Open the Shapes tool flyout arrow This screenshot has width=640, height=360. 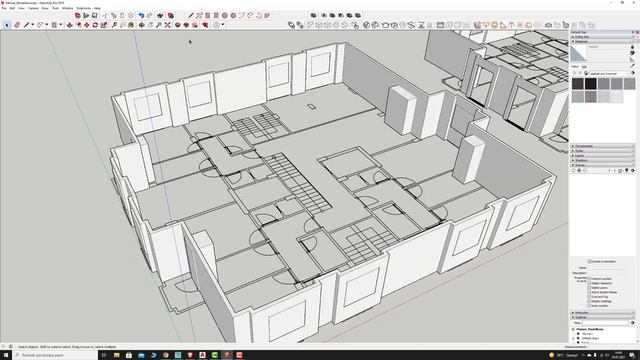(61, 25)
